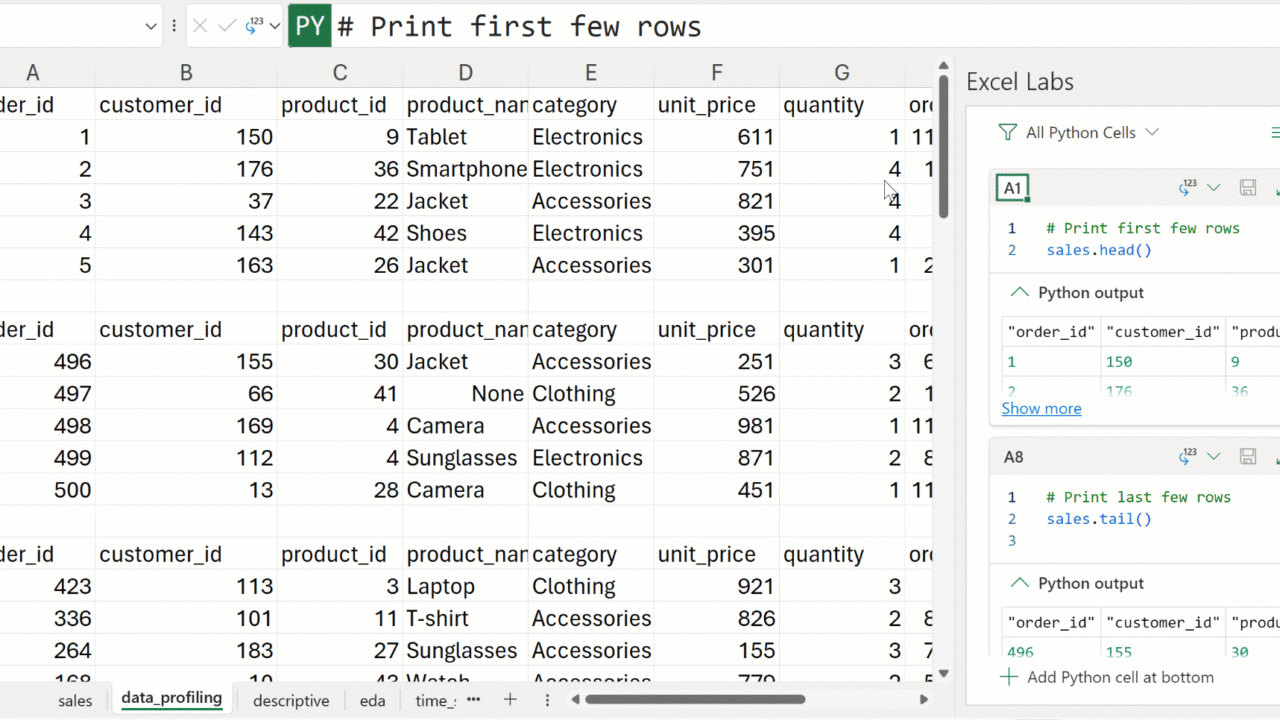1280x720 pixels.
Task: Save the A8 Python cell with disk icon
Action: click(x=1247, y=457)
